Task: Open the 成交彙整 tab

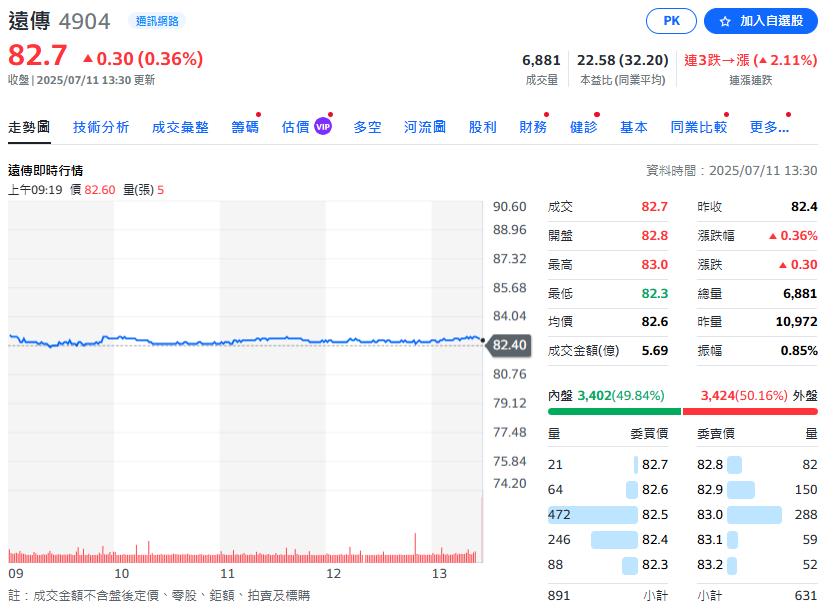Action: click(180, 127)
